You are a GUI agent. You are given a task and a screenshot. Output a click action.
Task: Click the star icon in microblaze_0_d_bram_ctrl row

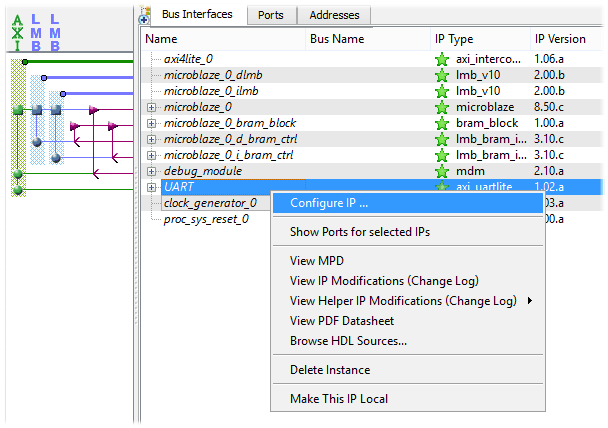pyautogui.click(x=442, y=139)
